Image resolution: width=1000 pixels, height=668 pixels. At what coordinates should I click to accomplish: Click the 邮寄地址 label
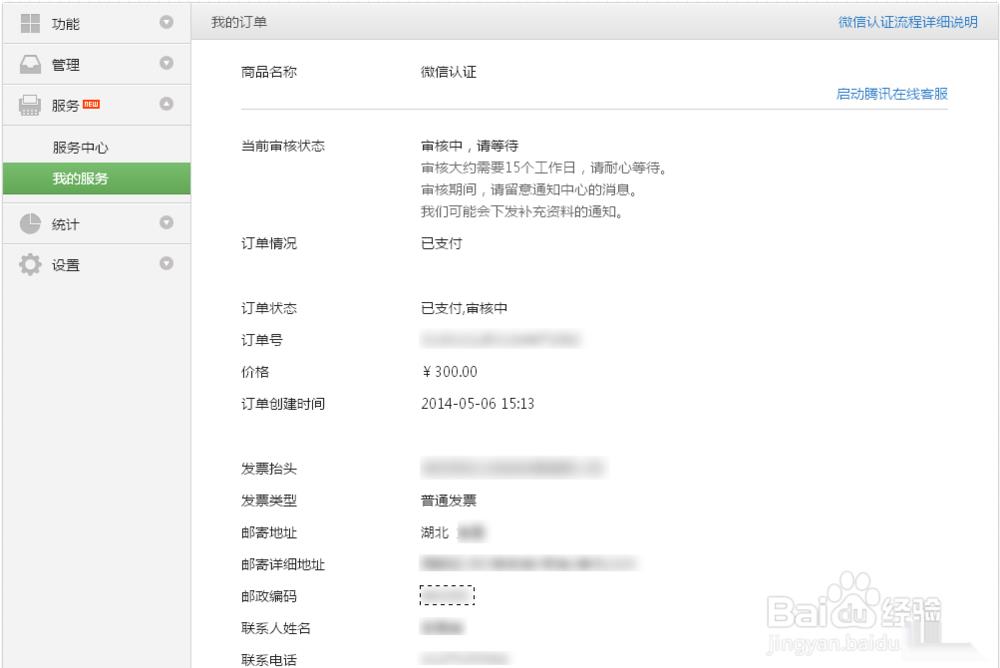pyautogui.click(x=269, y=533)
